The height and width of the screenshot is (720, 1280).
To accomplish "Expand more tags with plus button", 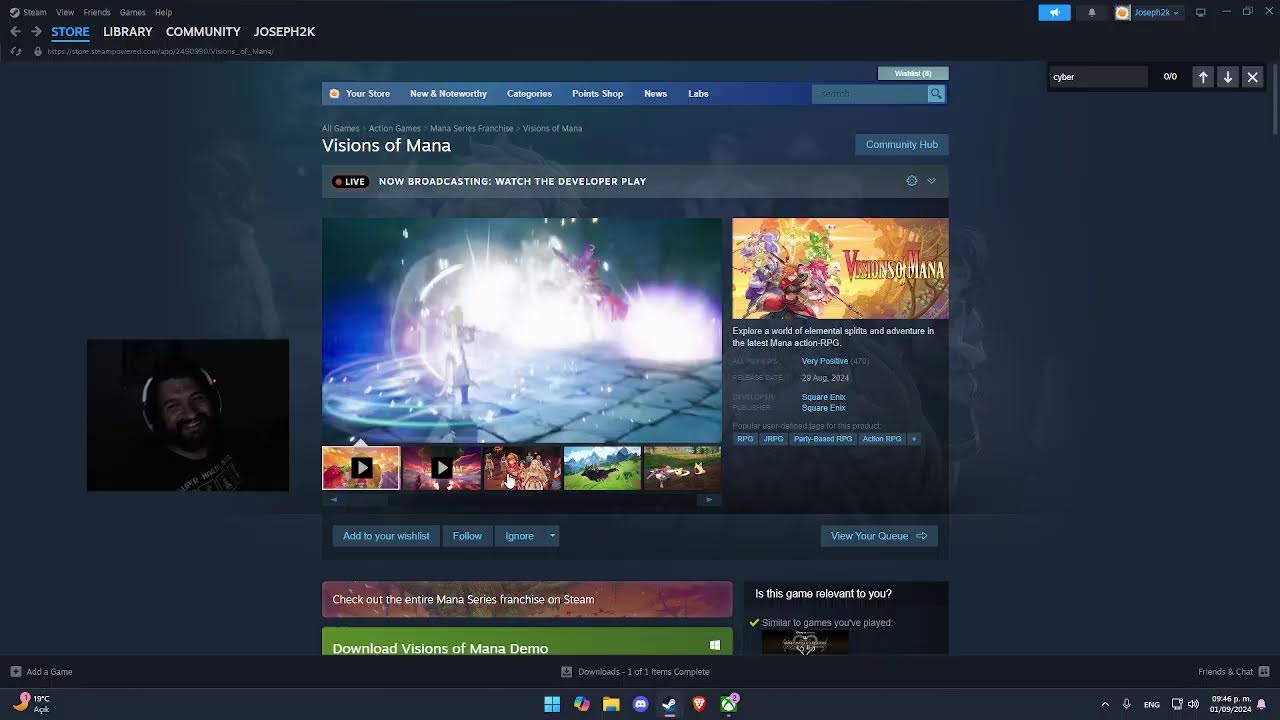I will coord(913,439).
